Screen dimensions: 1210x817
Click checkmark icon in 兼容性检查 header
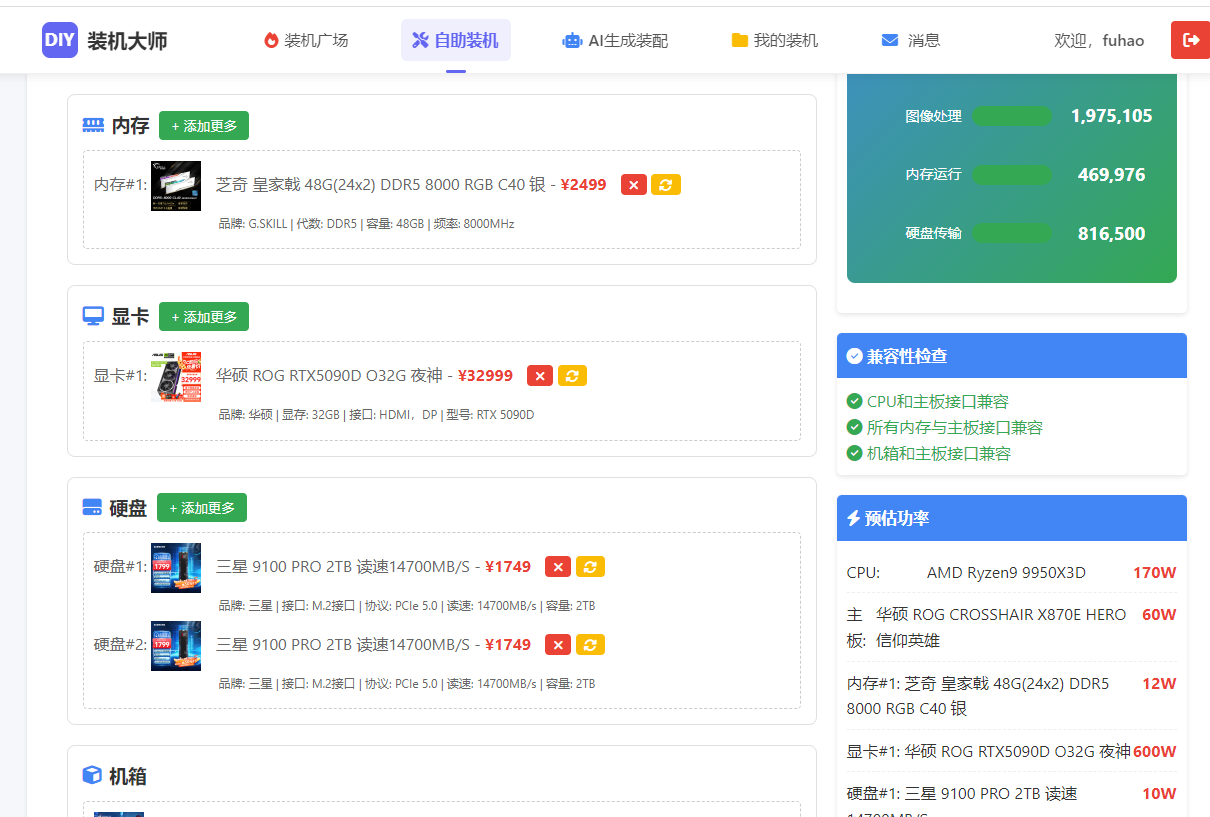click(x=854, y=356)
